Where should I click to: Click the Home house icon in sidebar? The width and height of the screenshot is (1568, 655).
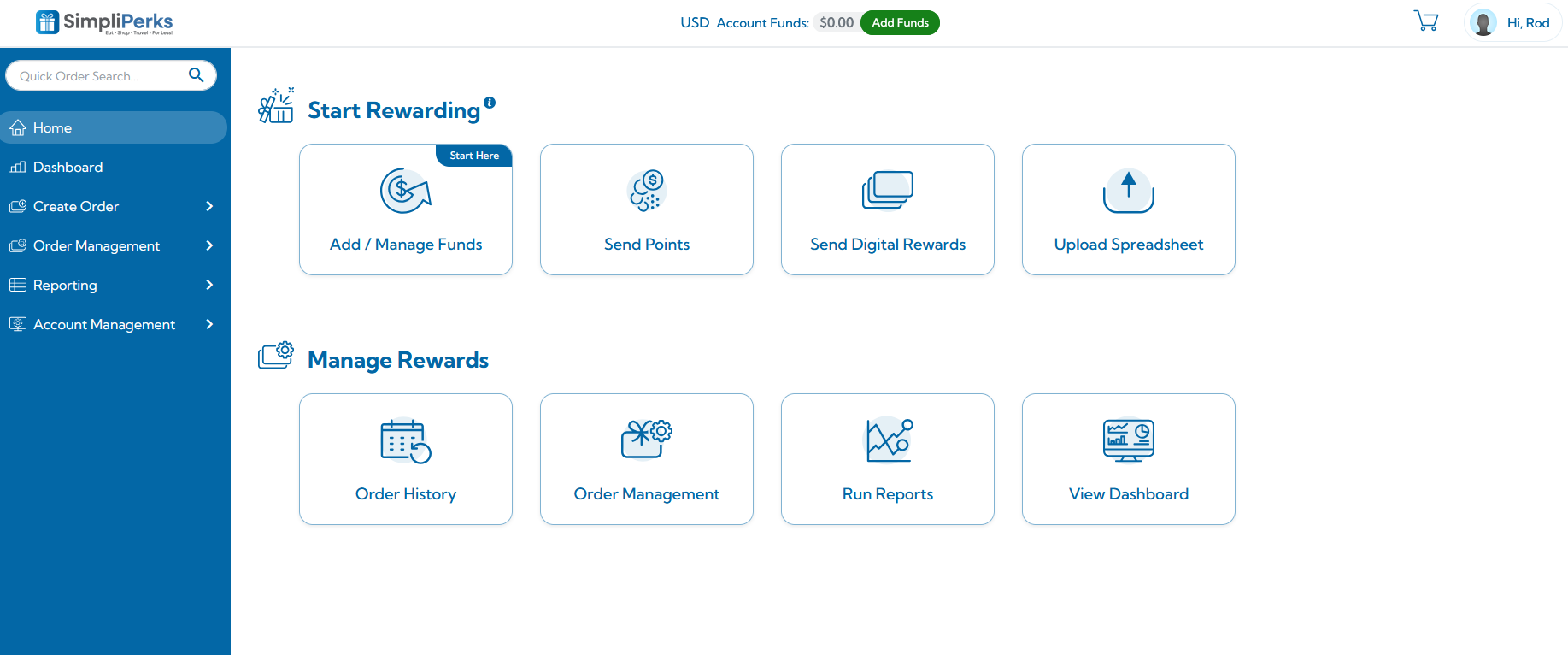pyautogui.click(x=18, y=128)
